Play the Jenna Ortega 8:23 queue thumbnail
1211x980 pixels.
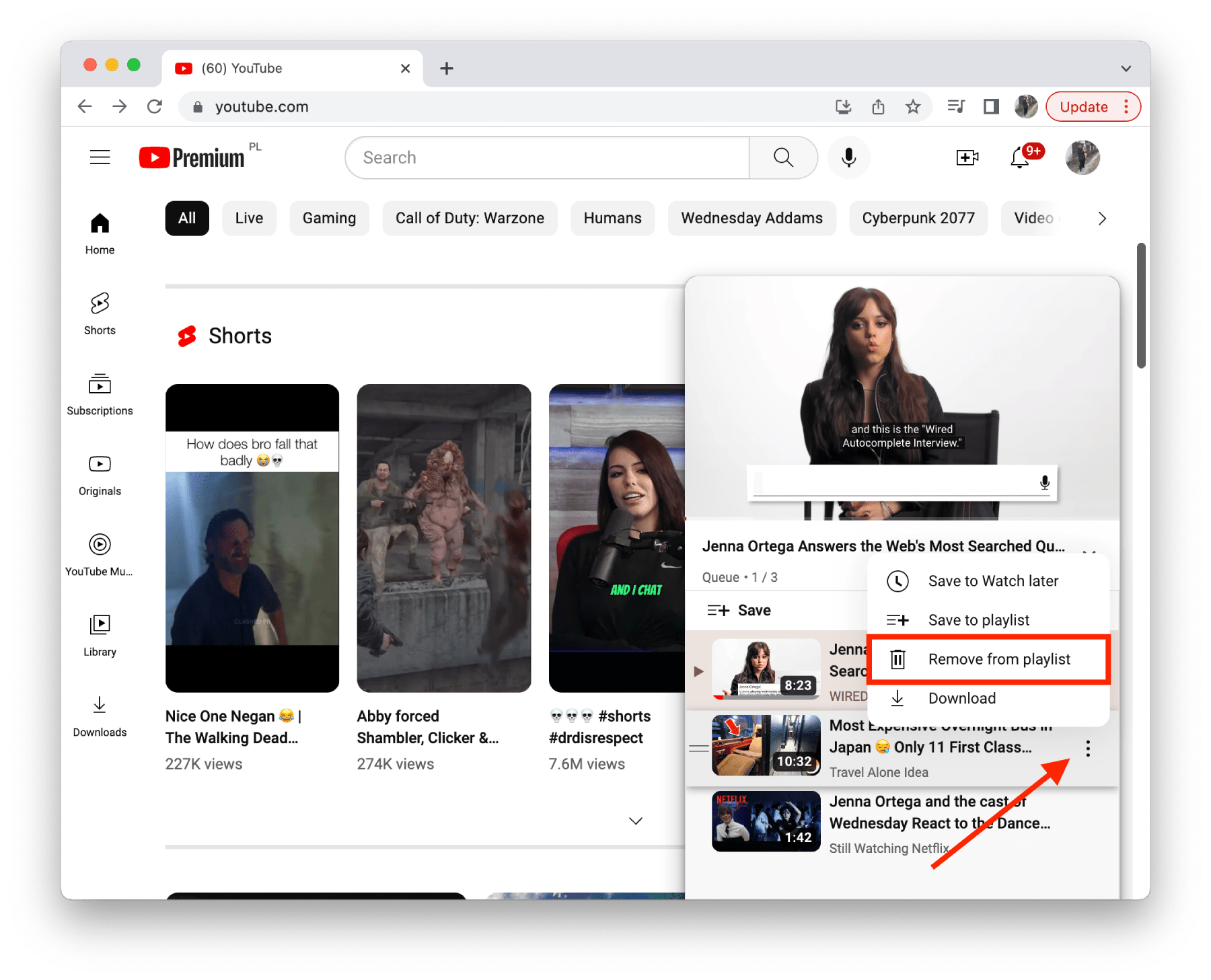766,670
